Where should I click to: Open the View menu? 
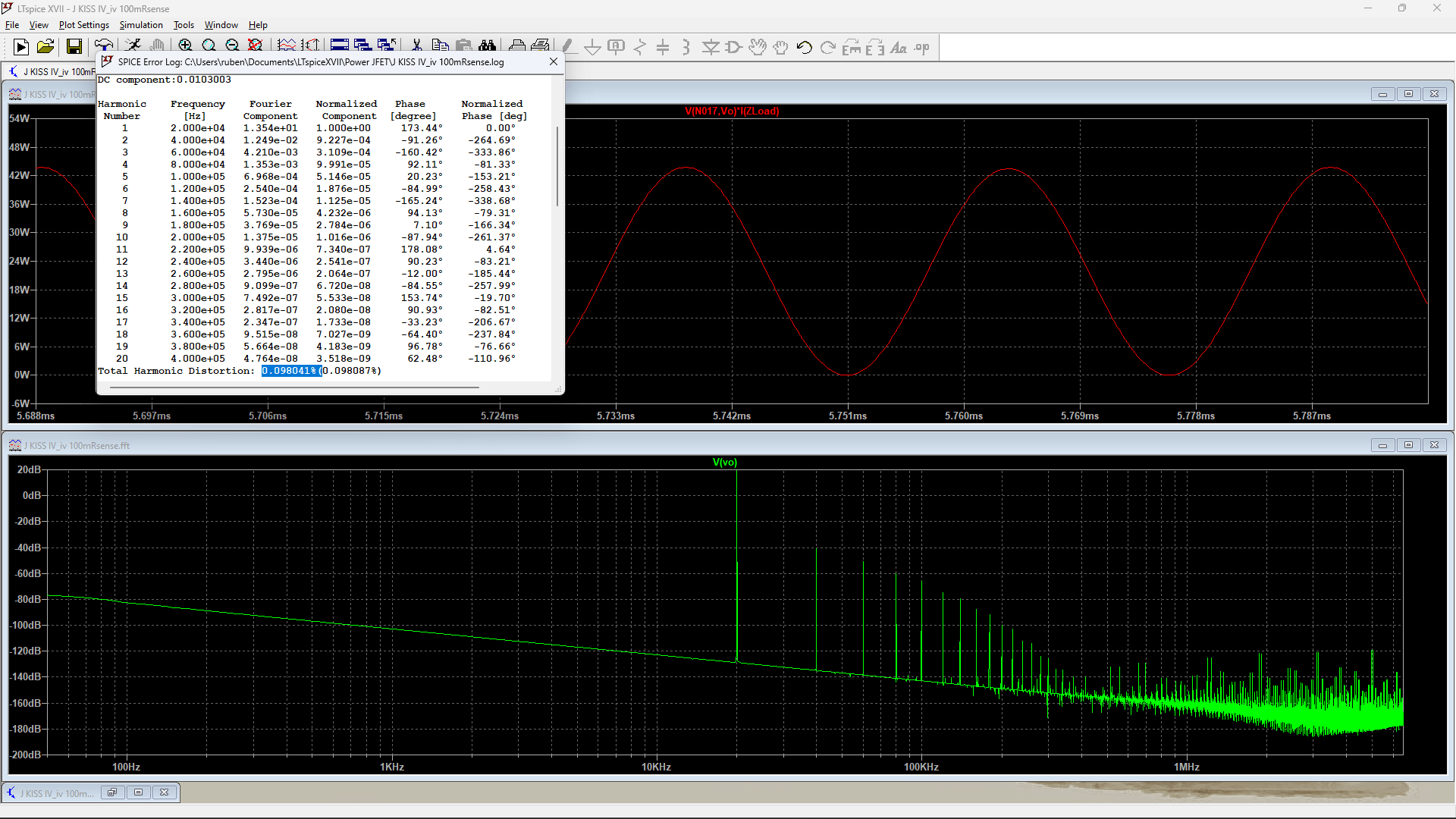39,25
